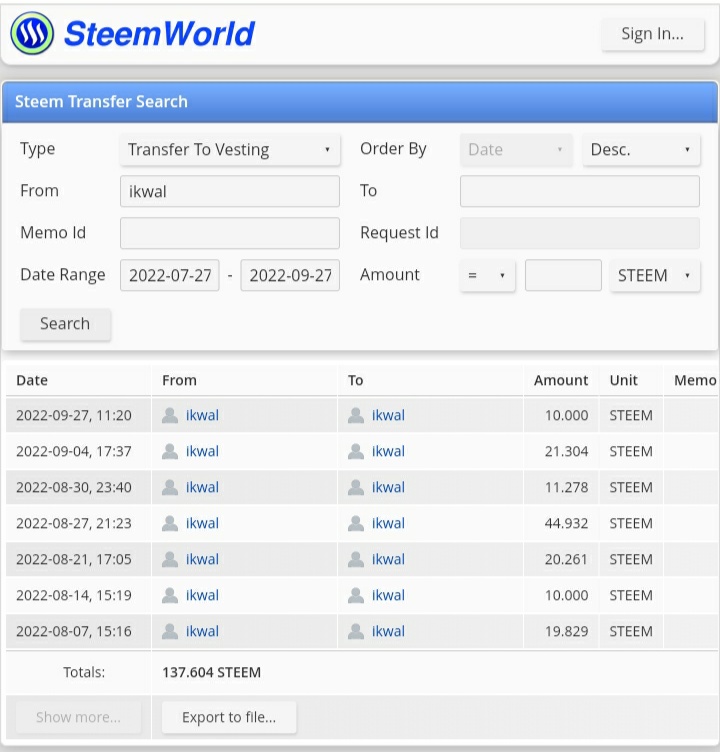Screen dimensions: 720x752
Task: Click the Amount column header
Action: tap(561, 380)
